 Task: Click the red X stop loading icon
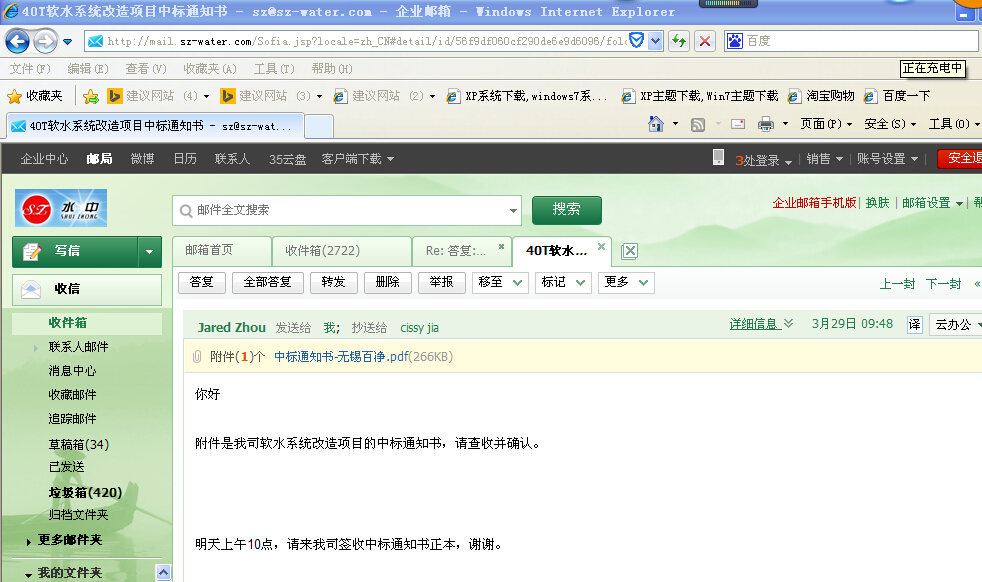[705, 41]
